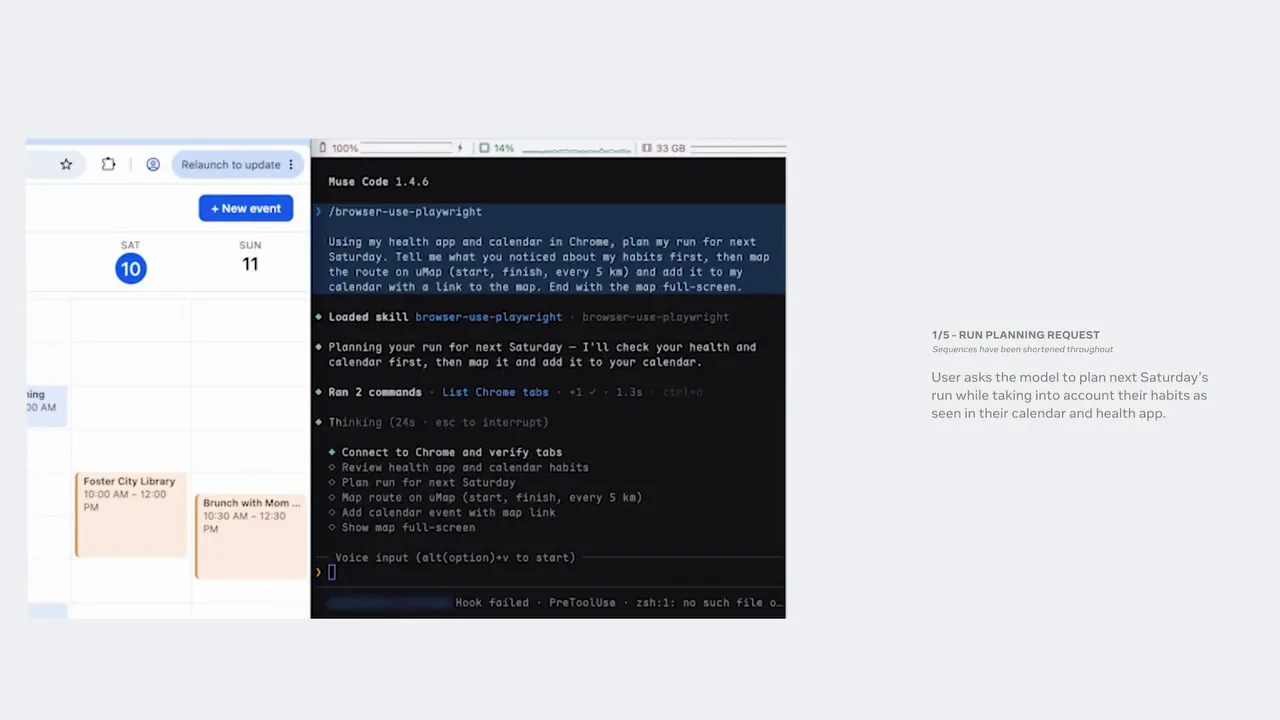Image resolution: width=1280 pixels, height=720 pixels.
Task: Click the 33 GB memory indicator icon
Action: (647, 148)
